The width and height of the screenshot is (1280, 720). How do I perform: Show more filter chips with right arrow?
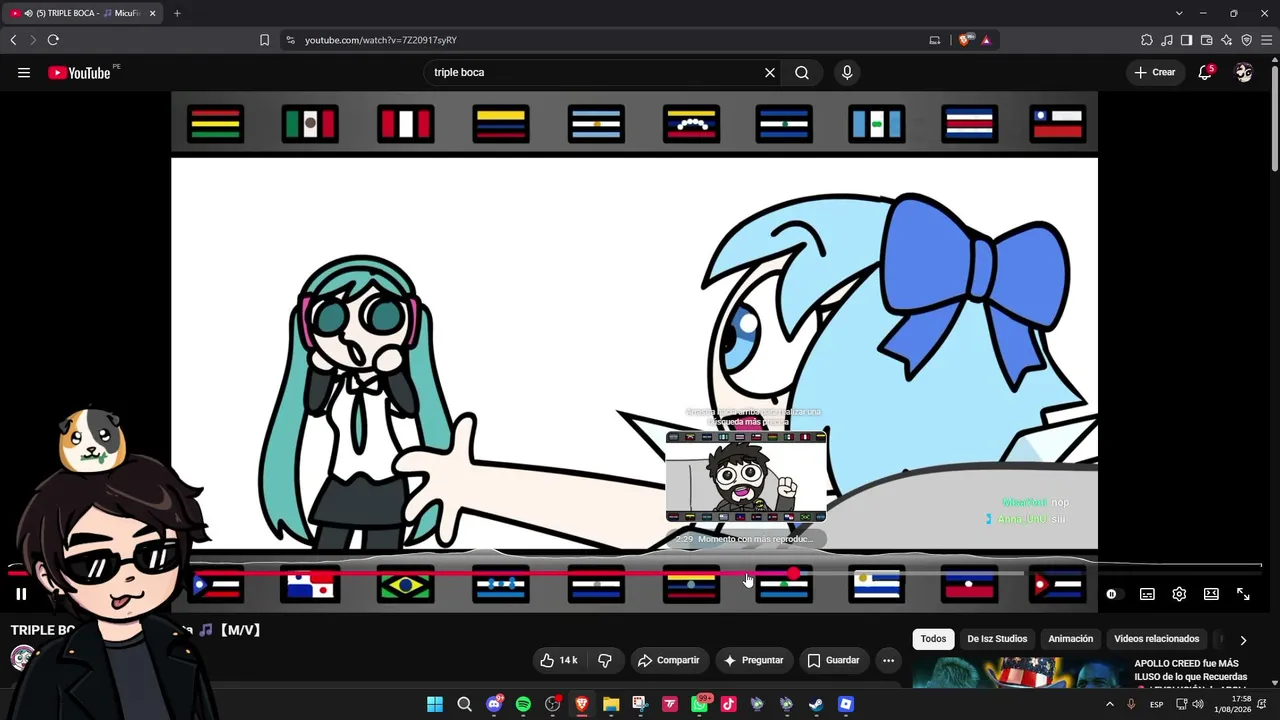(1243, 640)
